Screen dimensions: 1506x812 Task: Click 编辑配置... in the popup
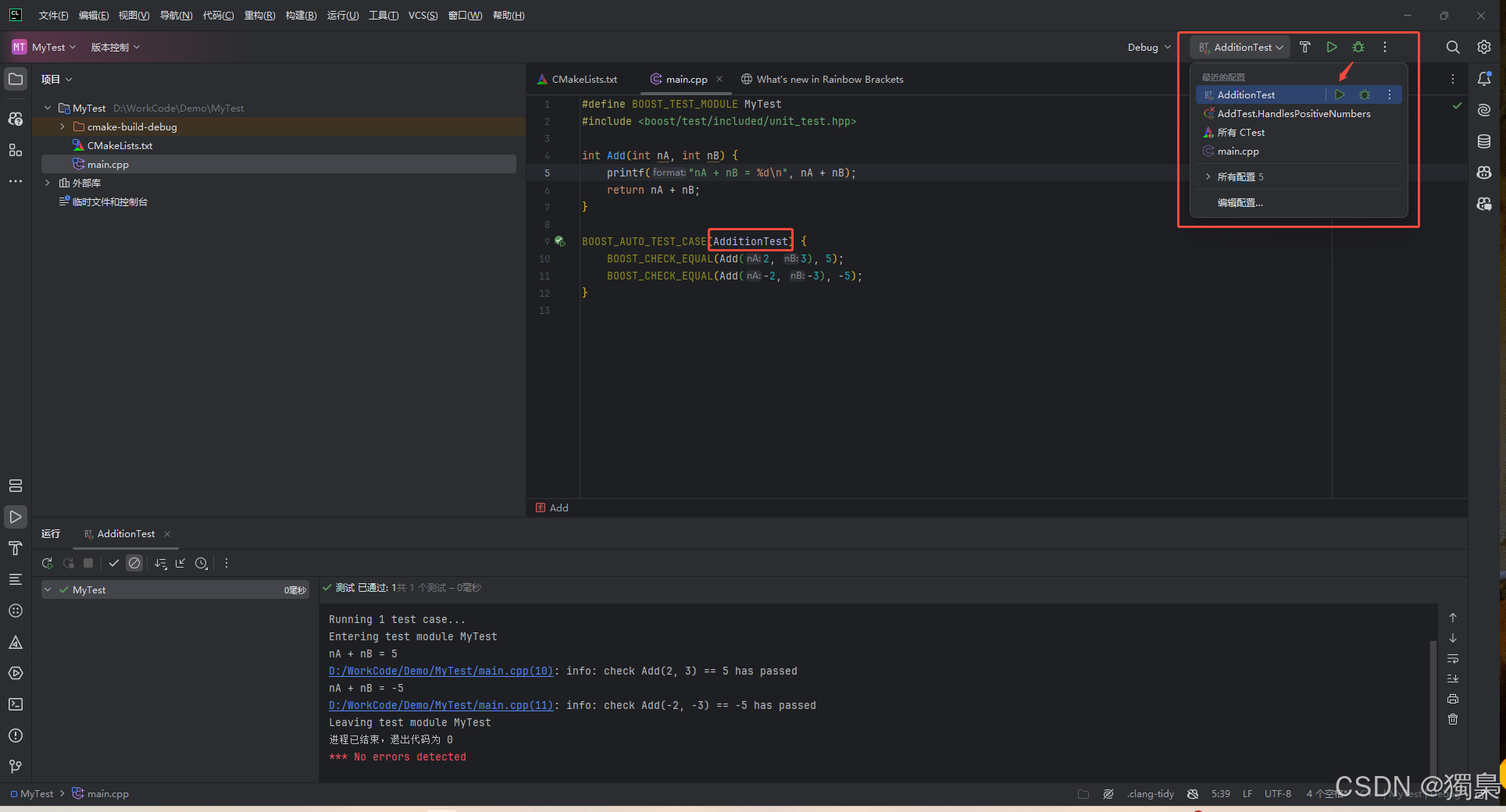pyautogui.click(x=1240, y=202)
